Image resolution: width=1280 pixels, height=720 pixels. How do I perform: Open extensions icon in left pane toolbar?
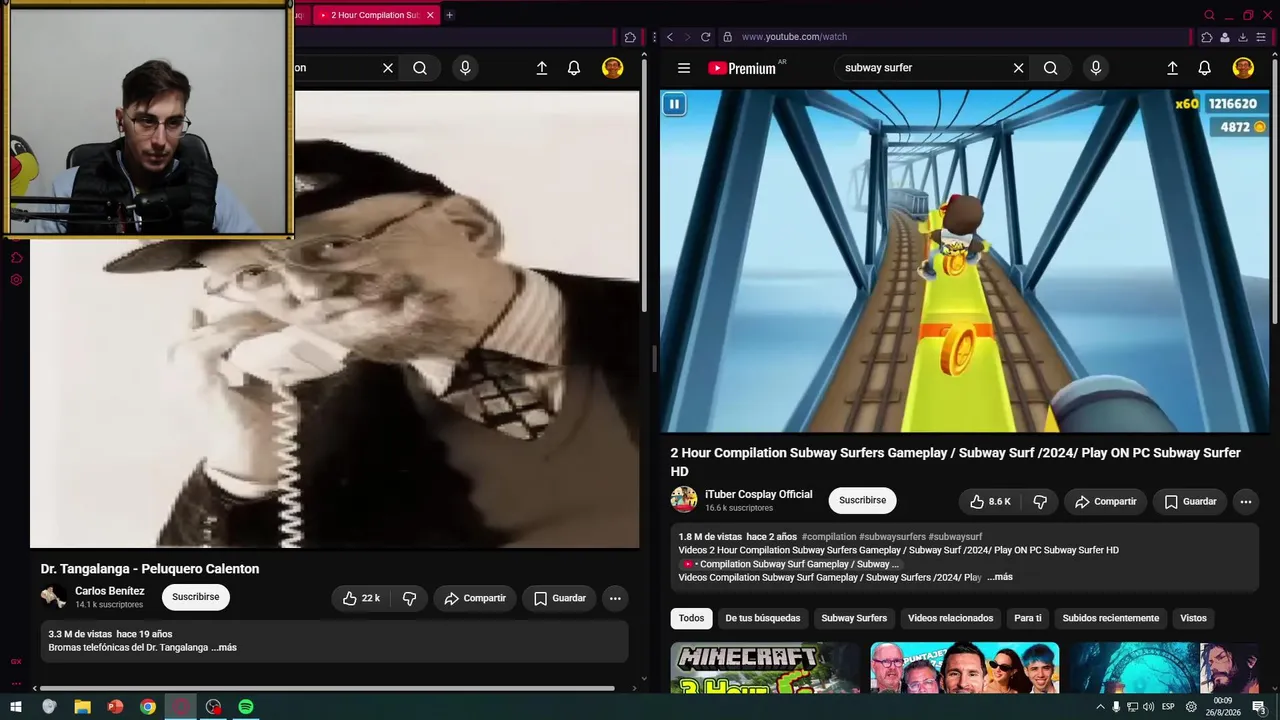pyautogui.click(x=630, y=37)
